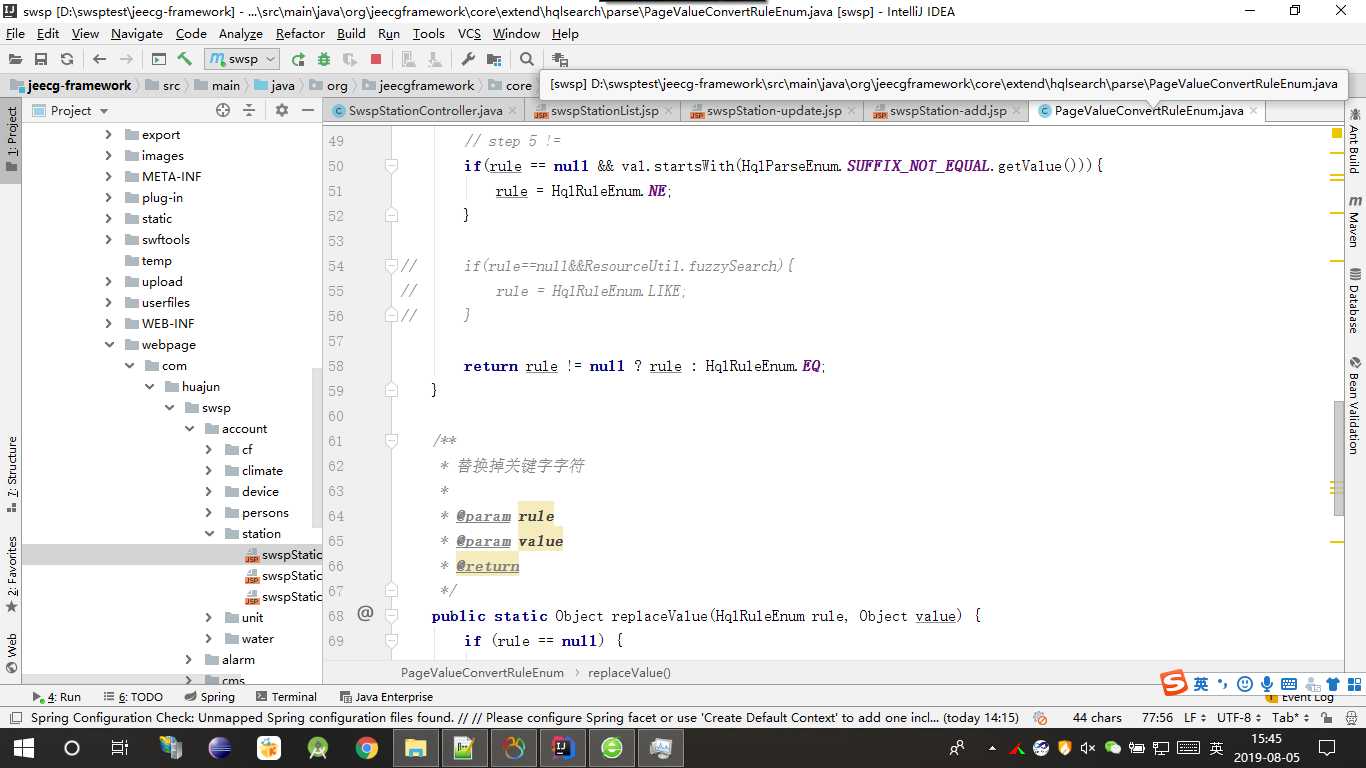Open Project Structure toolbar icon
The image size is (1366, 768).
(494, 59)
